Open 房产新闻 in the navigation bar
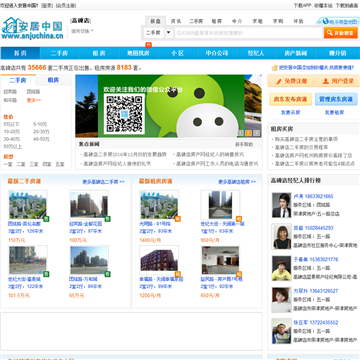 tap(295, 53)
